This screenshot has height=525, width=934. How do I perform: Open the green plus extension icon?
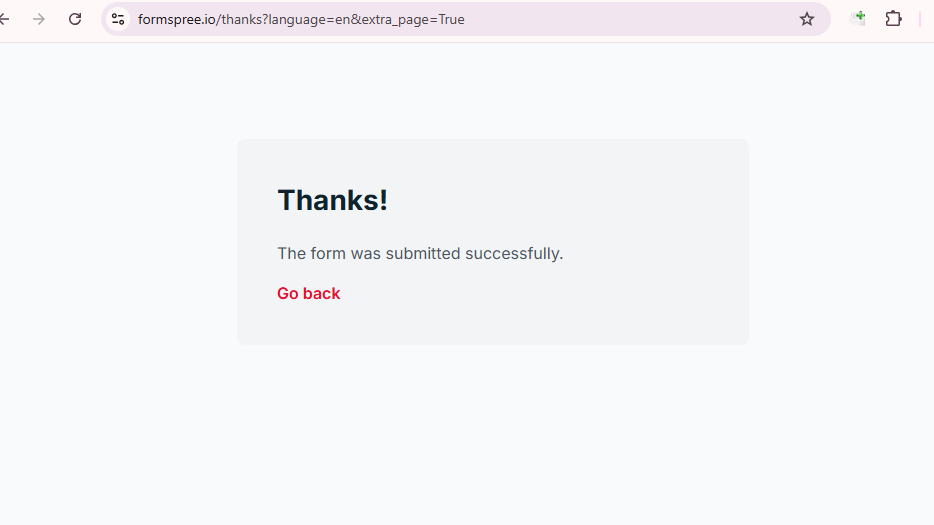click(858, 18)
